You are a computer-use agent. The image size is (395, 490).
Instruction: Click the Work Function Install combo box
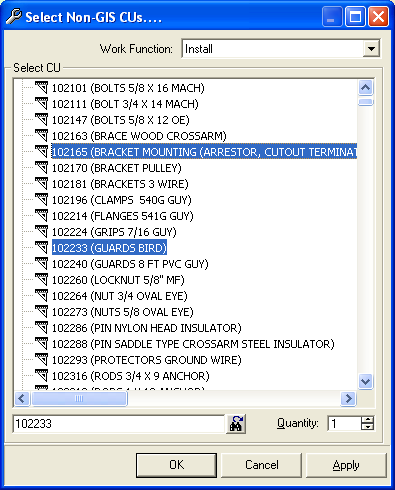tap(281, 49)
